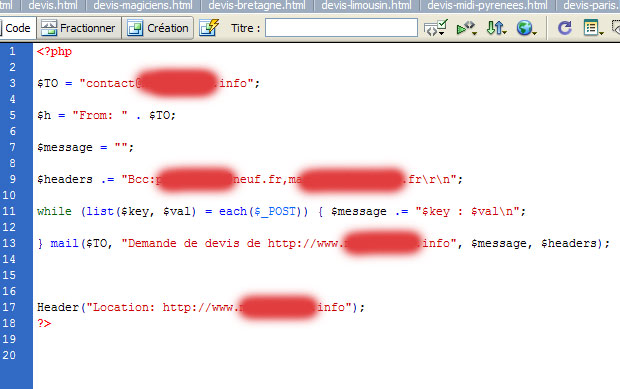Click the visual aids icon at the toolbar edge

click(616, 28)
